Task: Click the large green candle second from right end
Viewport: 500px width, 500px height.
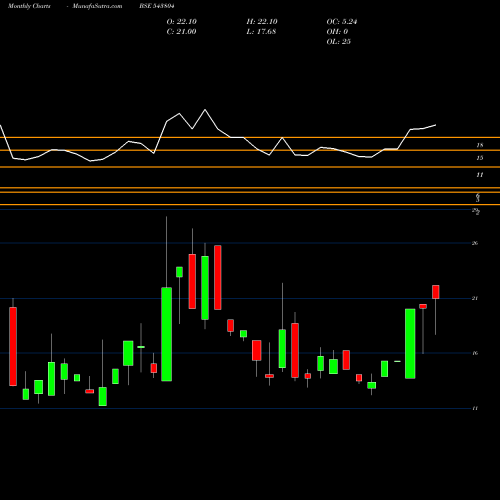Action: coord(410,344)
